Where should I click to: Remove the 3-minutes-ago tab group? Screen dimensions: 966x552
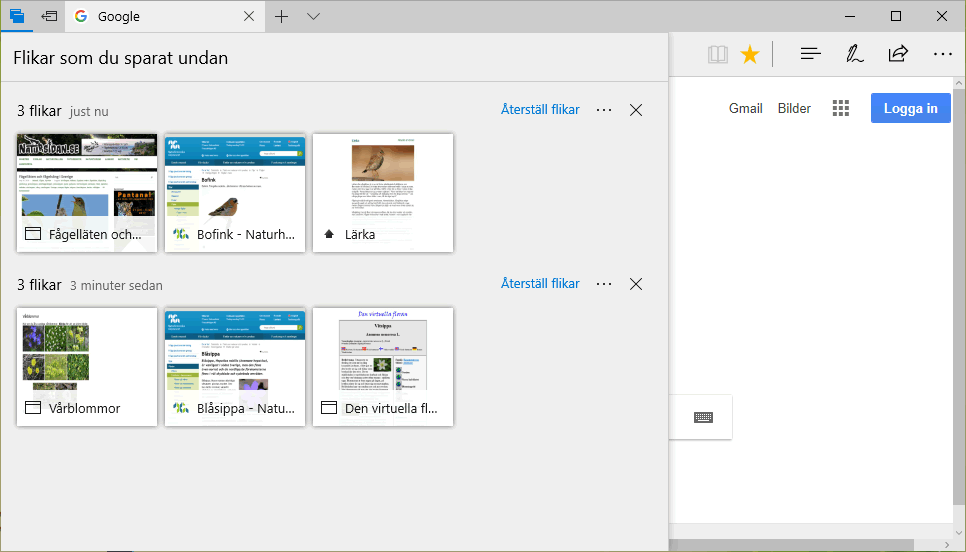tap(636, 284)
